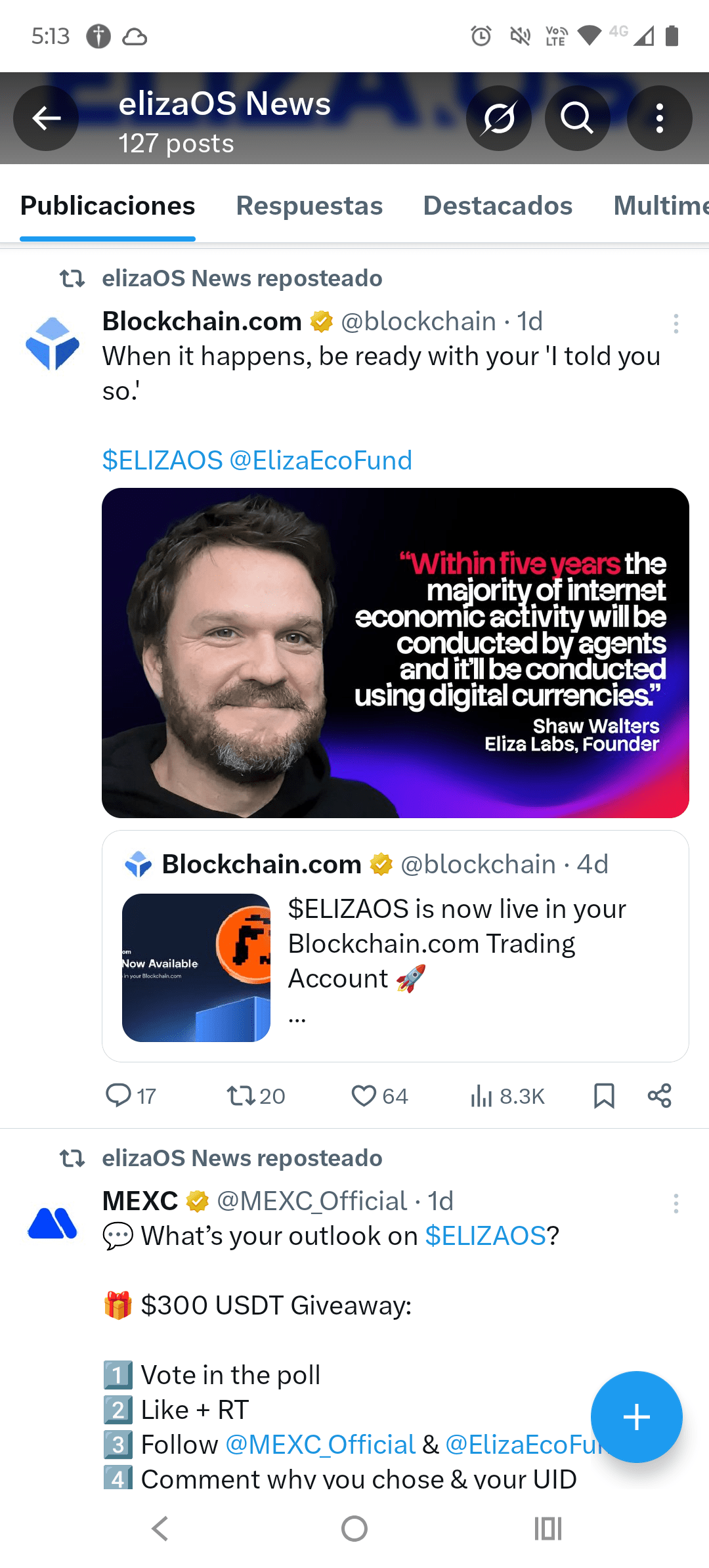Open MEXC post options menu
This screenshot has width=709, height=1568.
point(676,1203)
